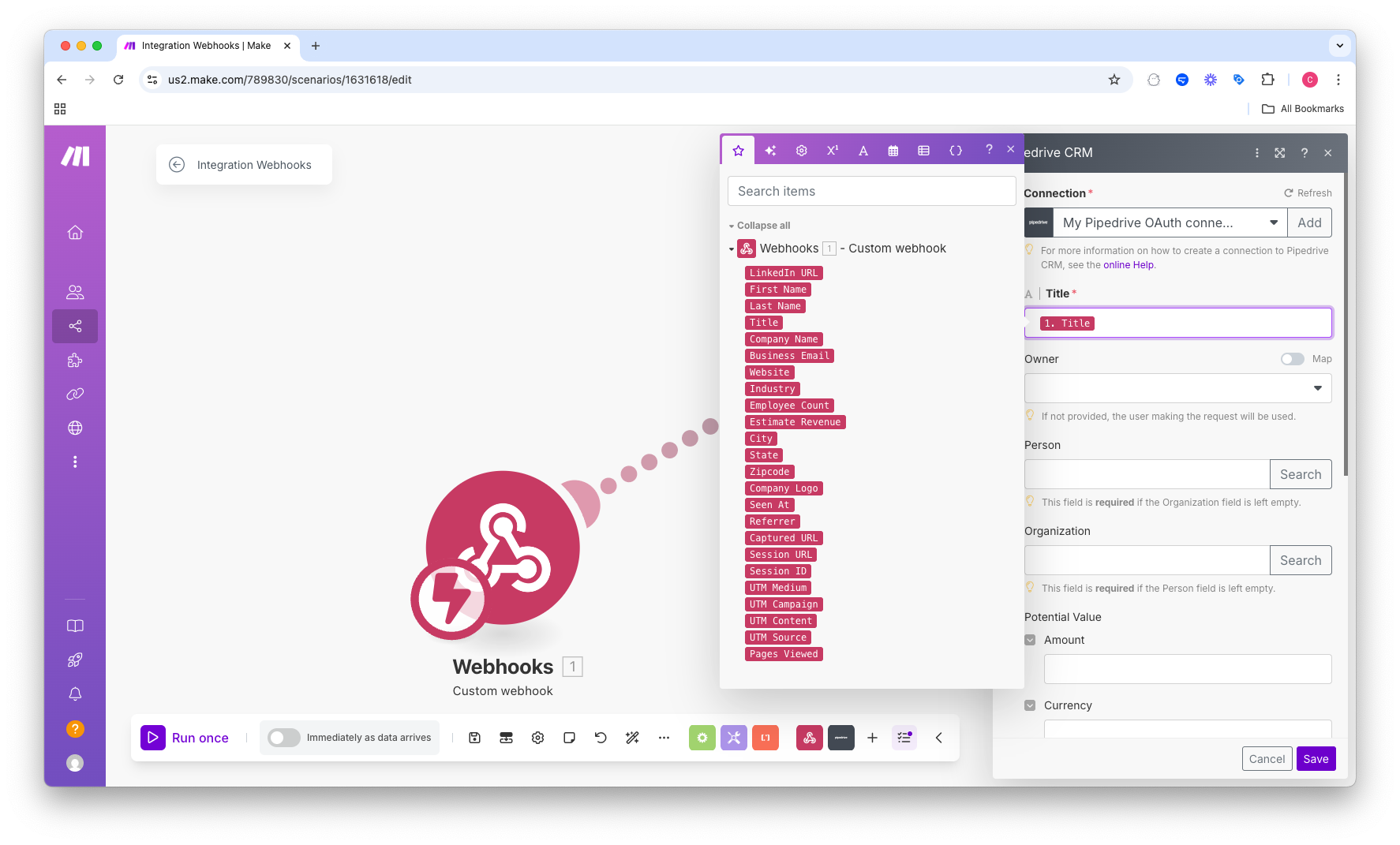
Task: Click the green Flow control gear icon
Action: (702, 738)
